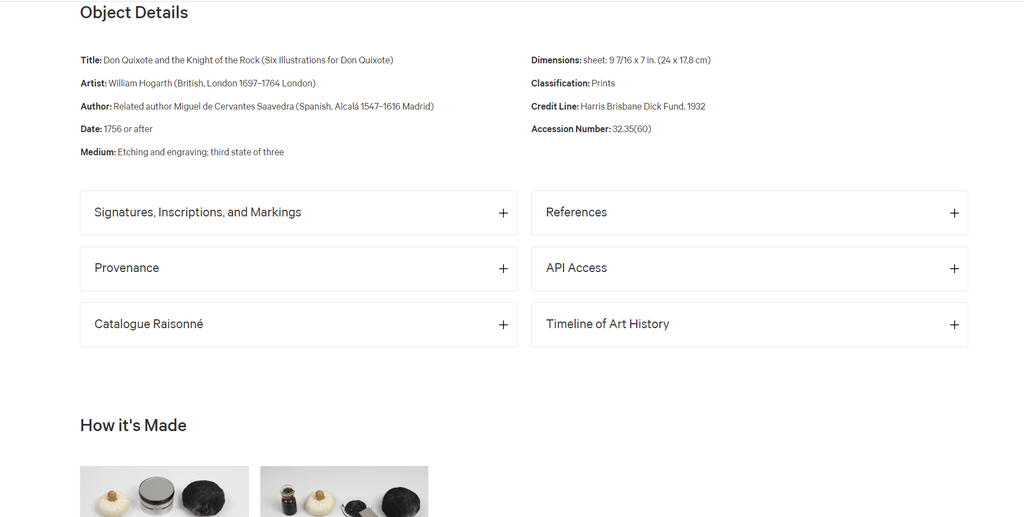This screenshot has width=1024, height=517.
Task: Click the accession number 32.35(60)
Action: pos(632,129)
